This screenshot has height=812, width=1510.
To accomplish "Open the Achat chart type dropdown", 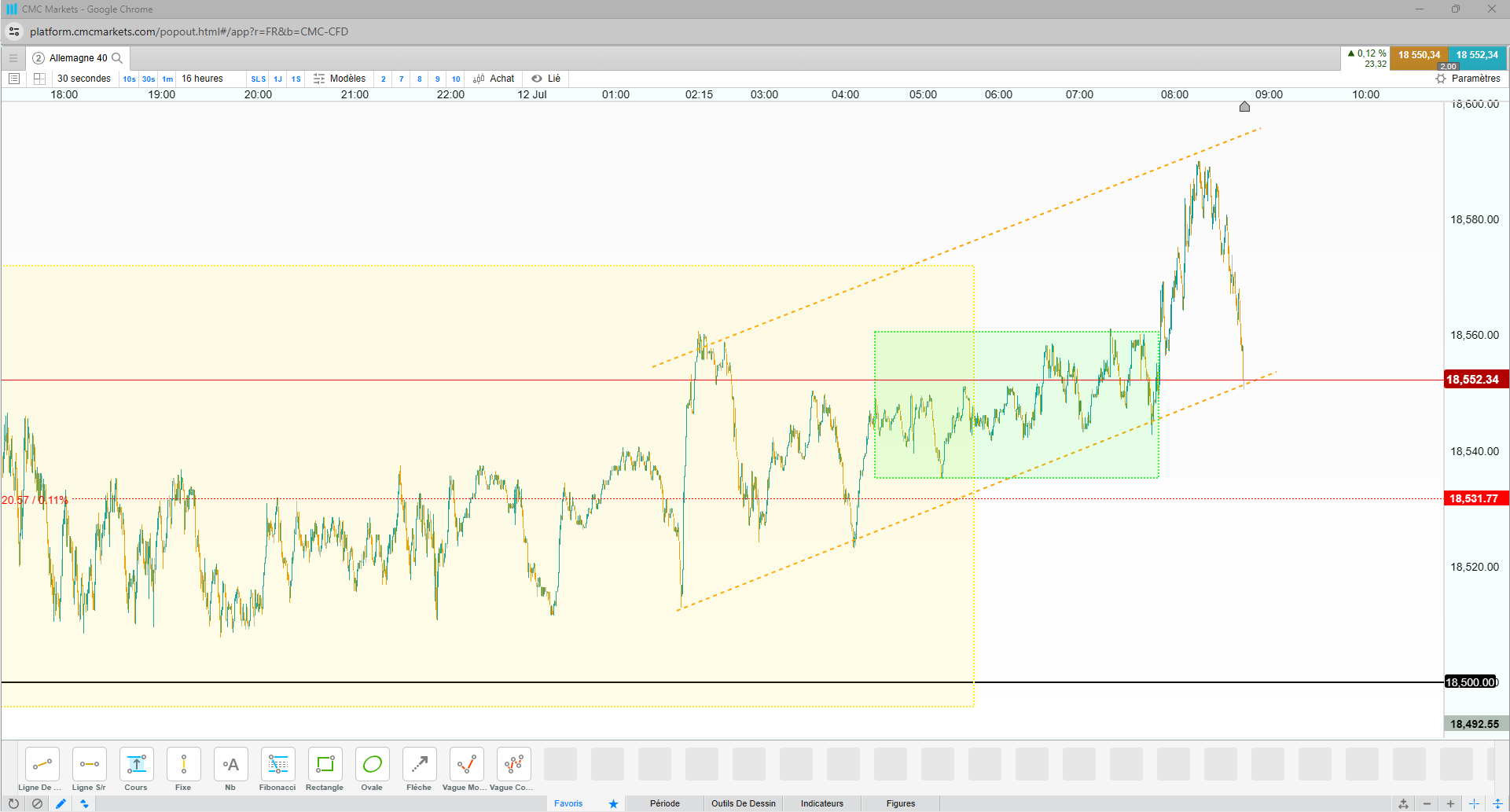I will tap(494, 79).
